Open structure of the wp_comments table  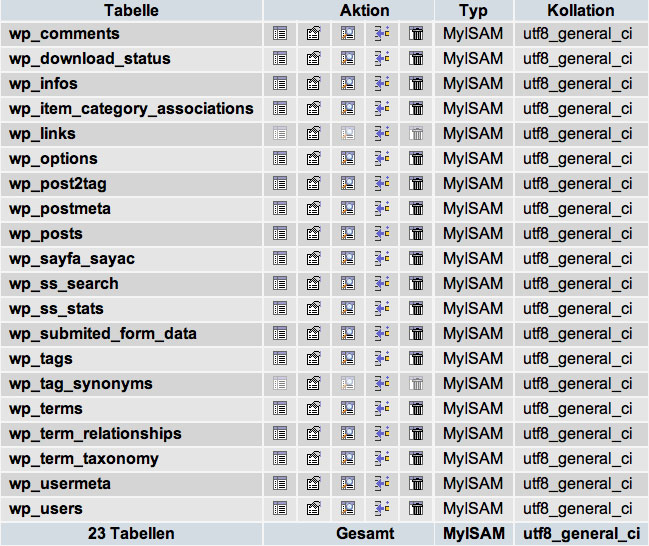pyautogui.click(x=314, y=34)
